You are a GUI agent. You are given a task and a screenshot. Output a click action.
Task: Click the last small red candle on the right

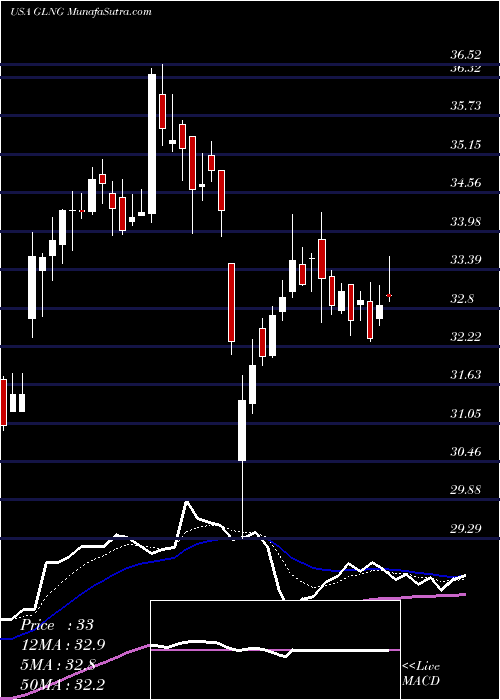[389, 295]
